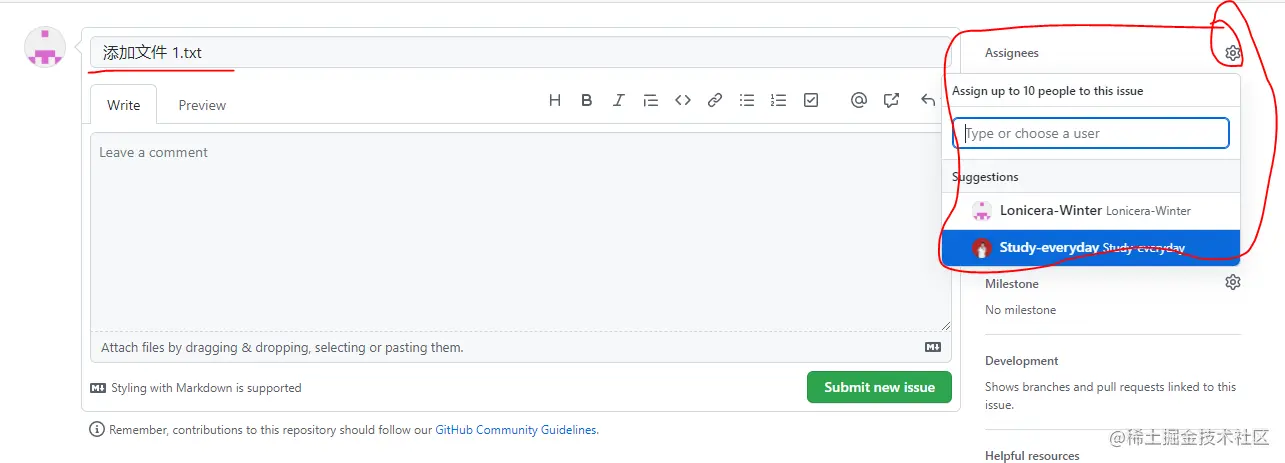Viewport: 1285px width, 463px height.
Task: Focus the 'Type or choose a user' field
Action: tap(1090, 133)
